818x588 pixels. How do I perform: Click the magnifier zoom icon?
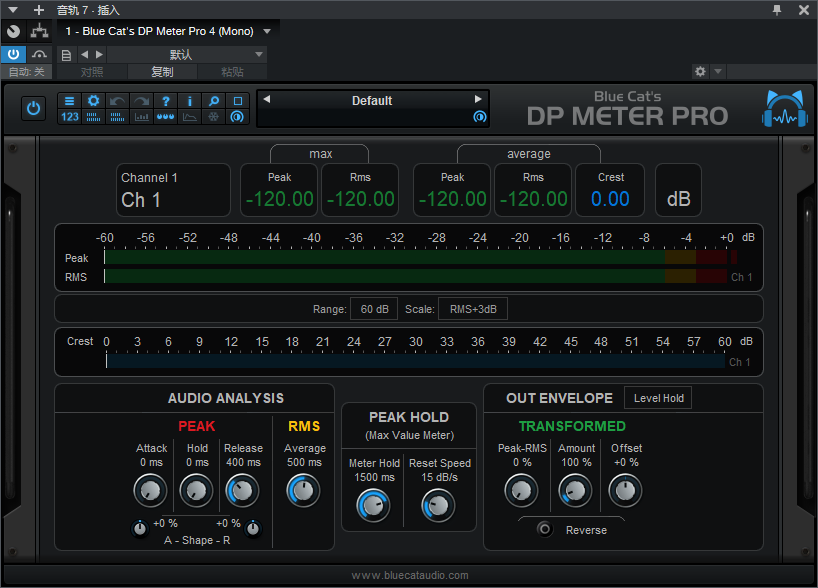(x=213, y=101)
